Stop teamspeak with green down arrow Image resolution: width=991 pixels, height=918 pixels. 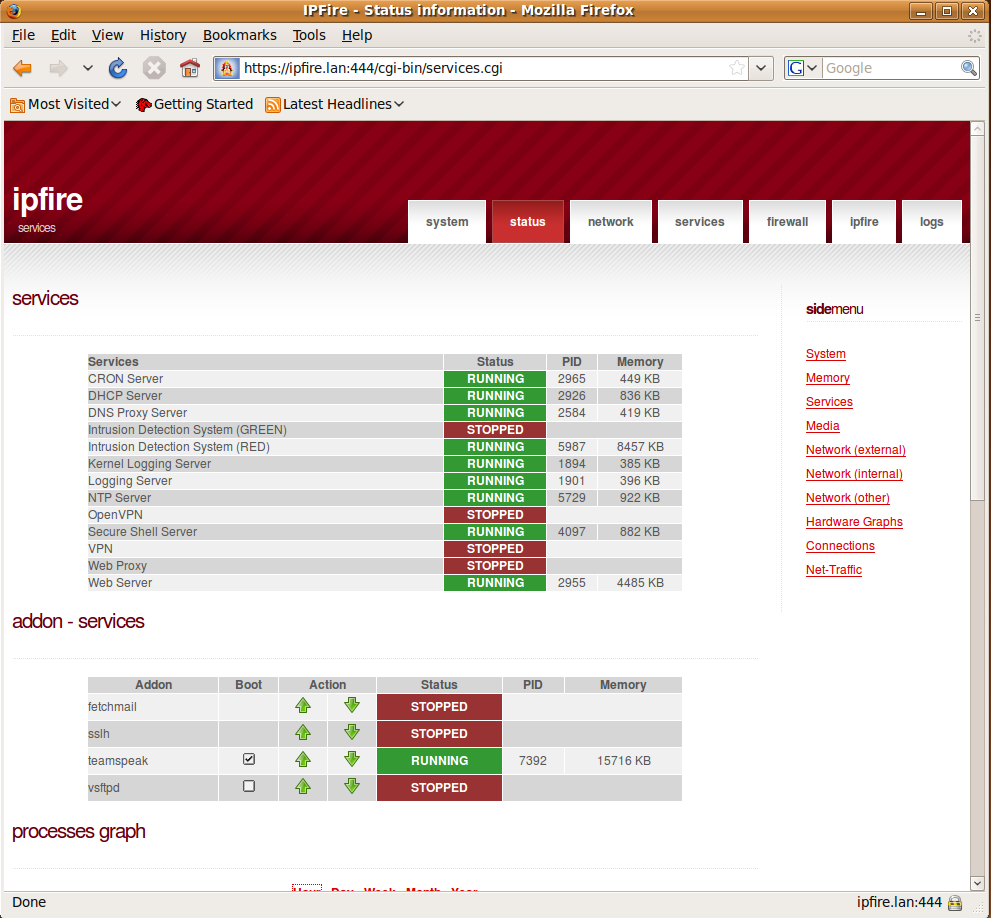pos(352,760)
